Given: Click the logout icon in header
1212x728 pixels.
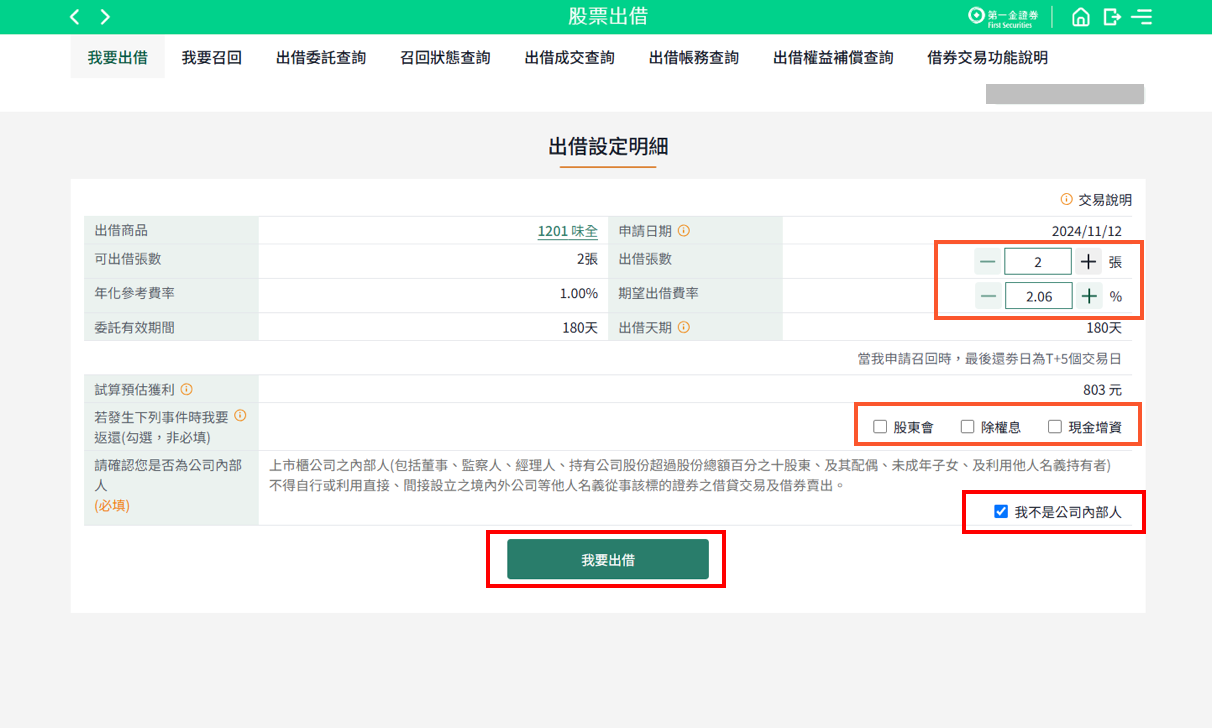Looking at the screenshot, I should [1111, 17].
